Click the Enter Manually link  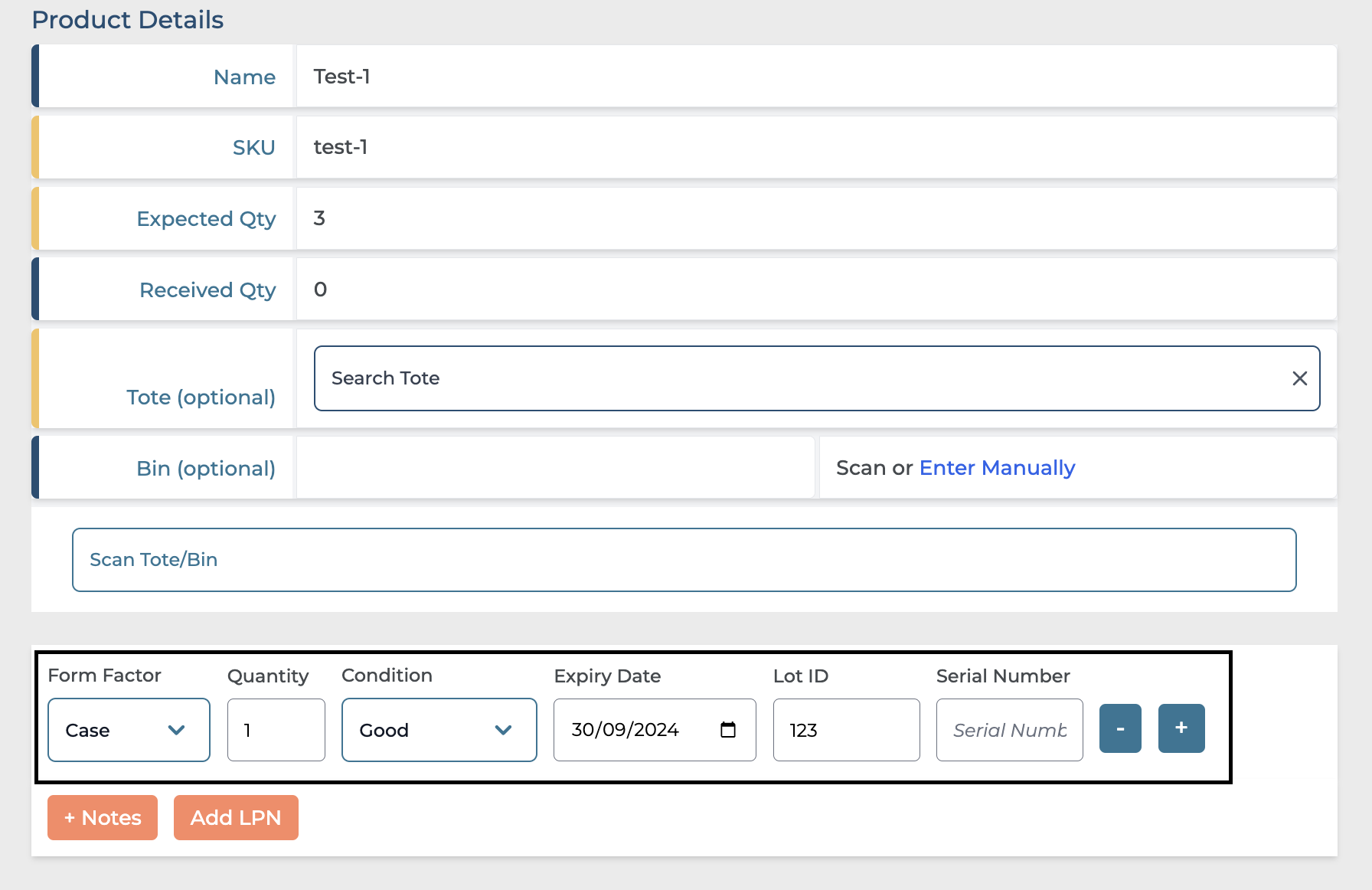click(x=997, y=468)
